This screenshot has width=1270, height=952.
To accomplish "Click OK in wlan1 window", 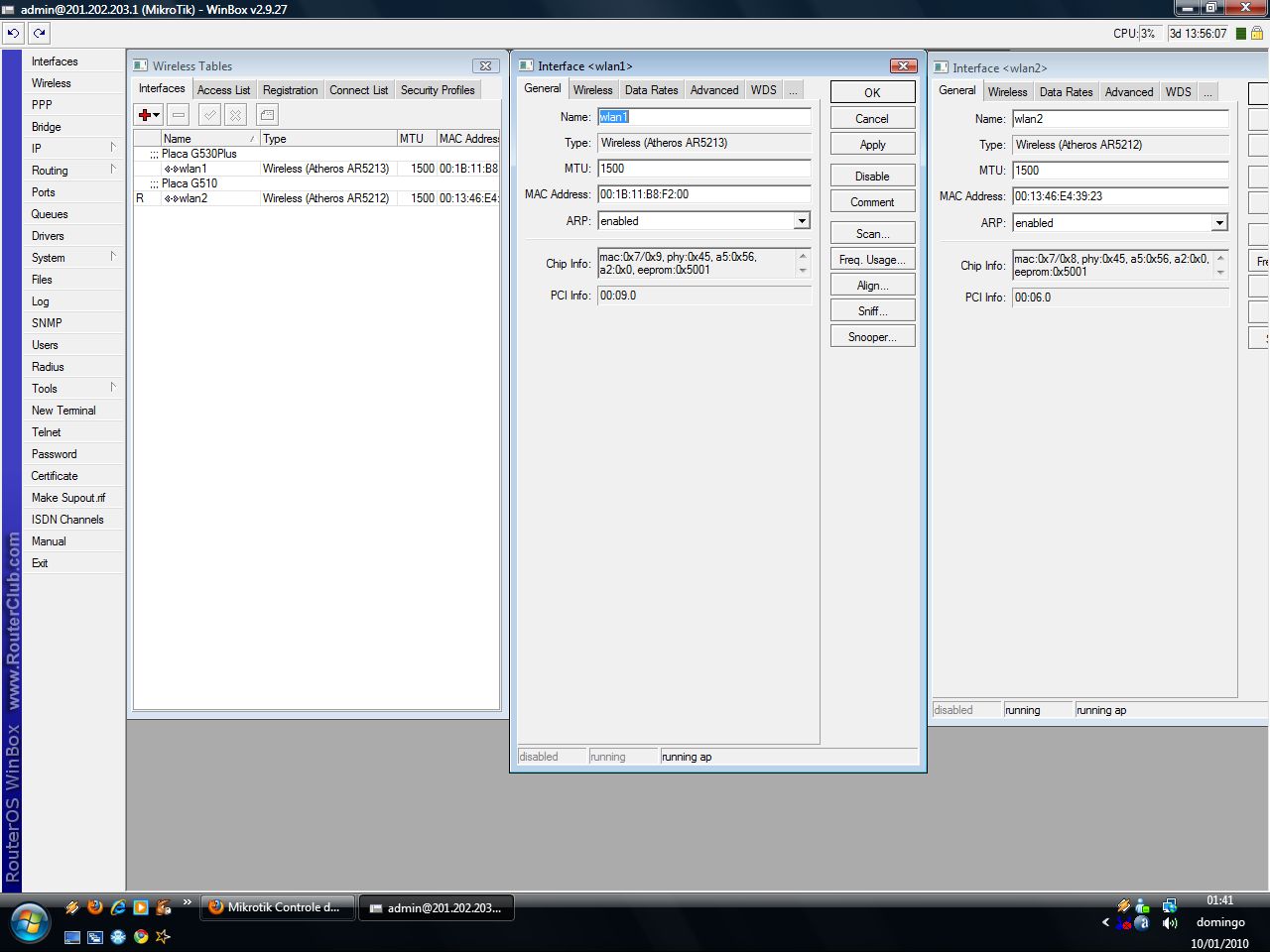I will click(x=872, y=92).
